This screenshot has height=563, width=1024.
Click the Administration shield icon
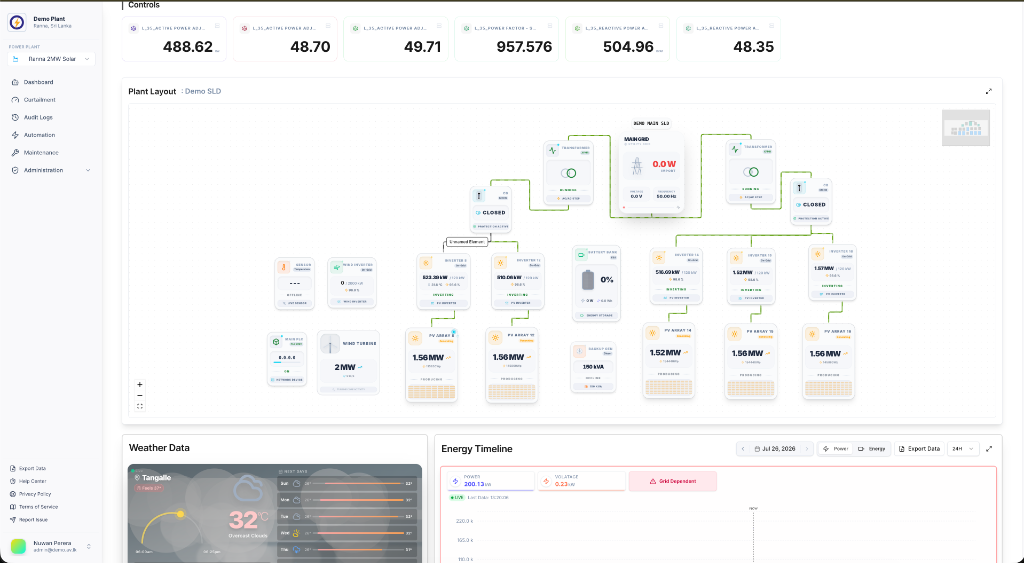[x=15, y=170]
